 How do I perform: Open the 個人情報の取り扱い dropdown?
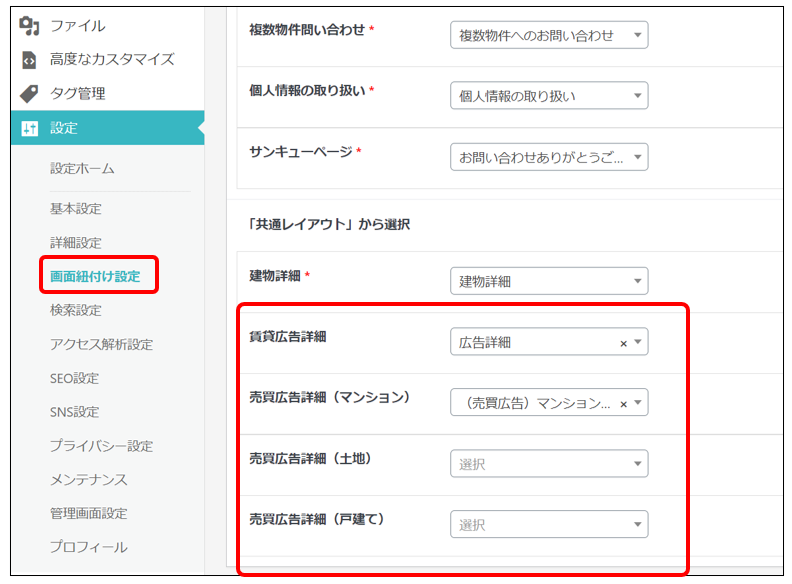coord(548,96)
